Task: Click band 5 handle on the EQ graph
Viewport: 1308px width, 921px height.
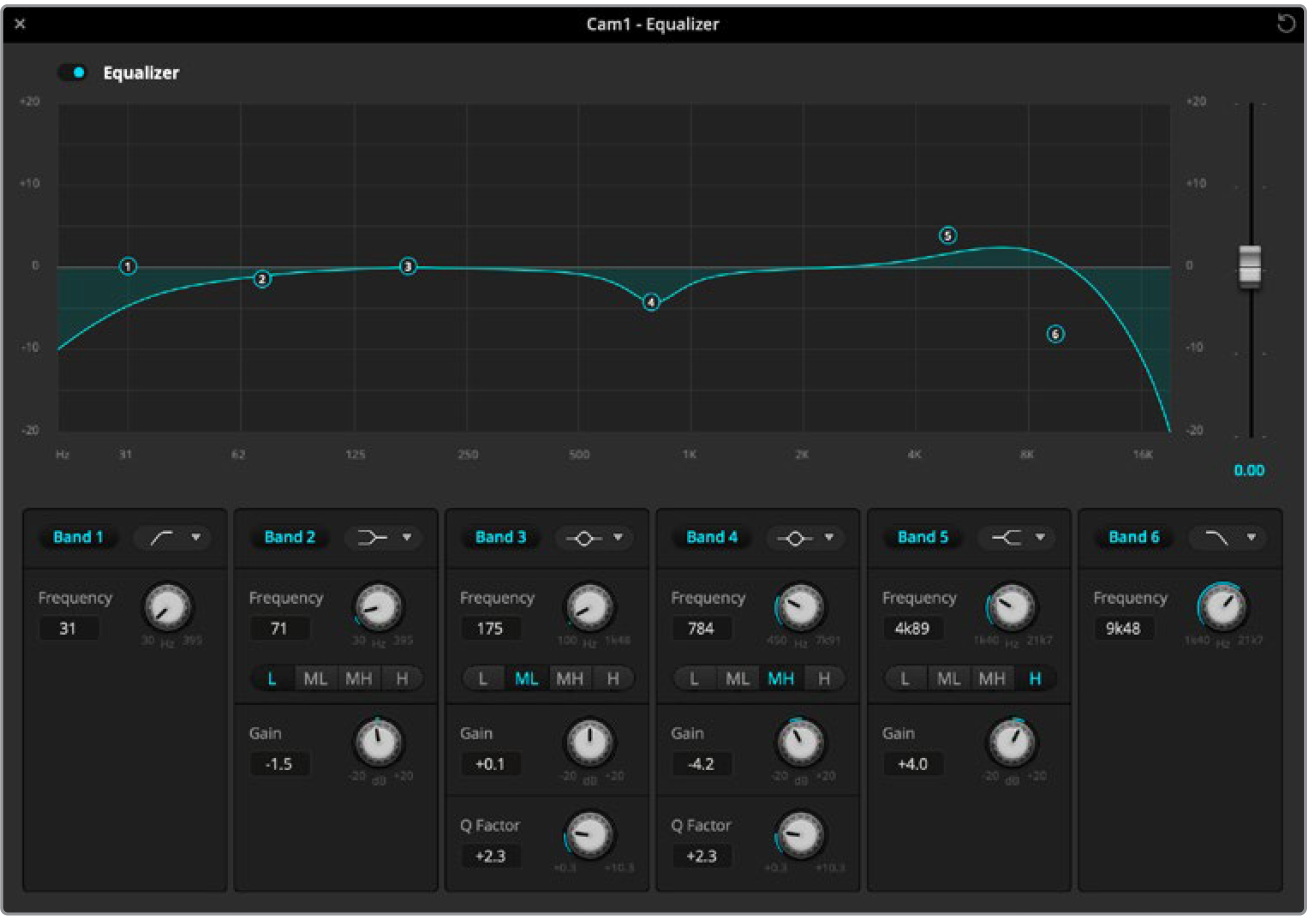Action: click(948, 236)
